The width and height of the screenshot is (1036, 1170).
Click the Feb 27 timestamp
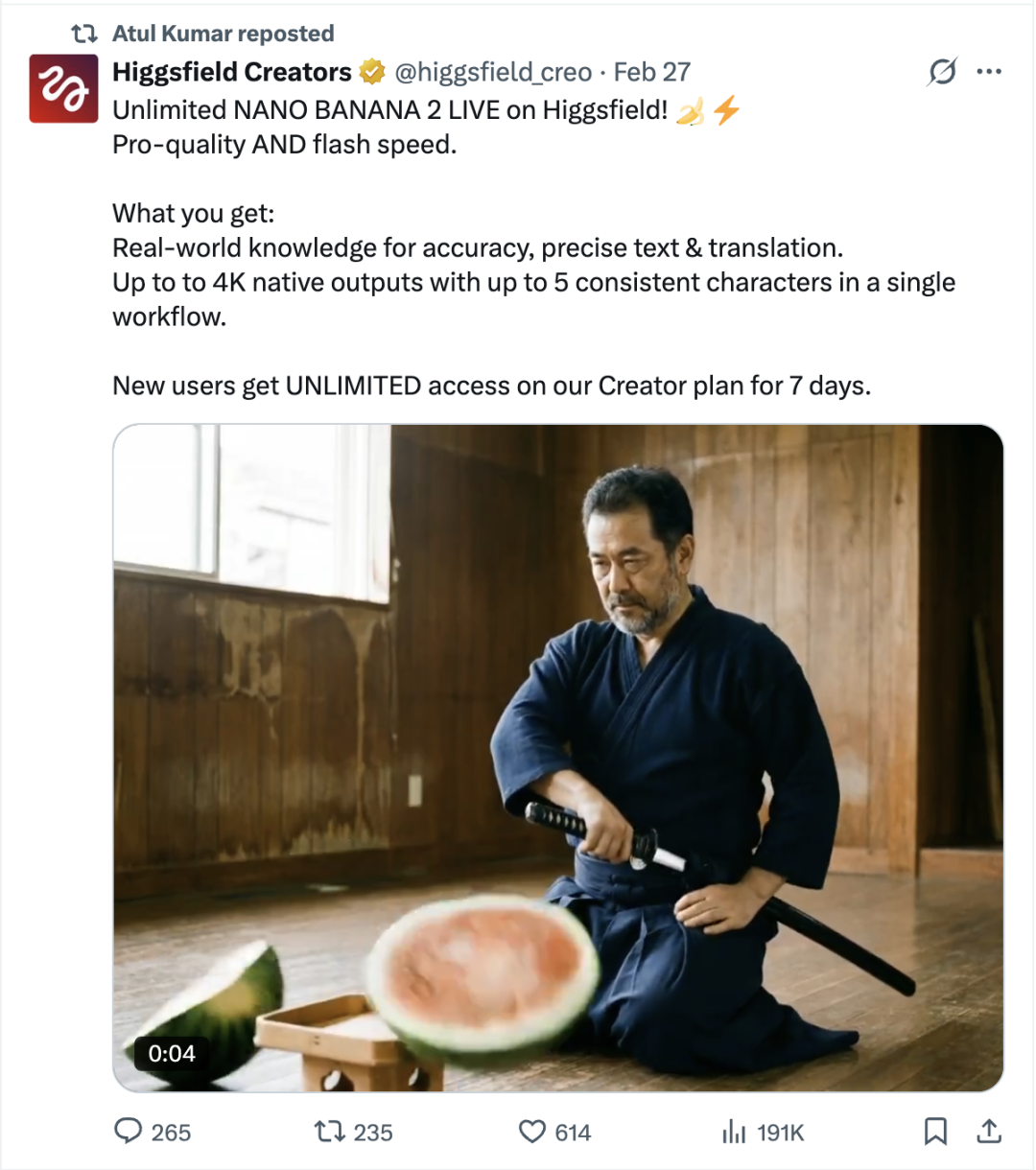pos(652,72)
